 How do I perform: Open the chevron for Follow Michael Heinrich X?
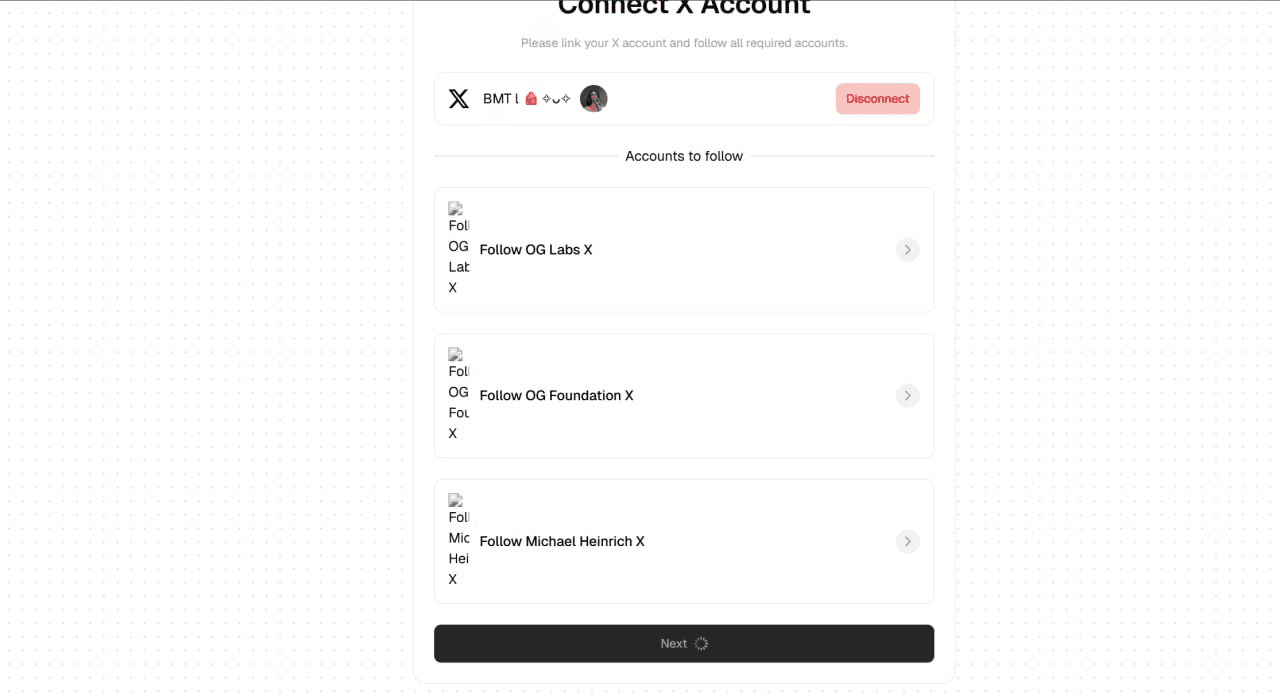907,542
